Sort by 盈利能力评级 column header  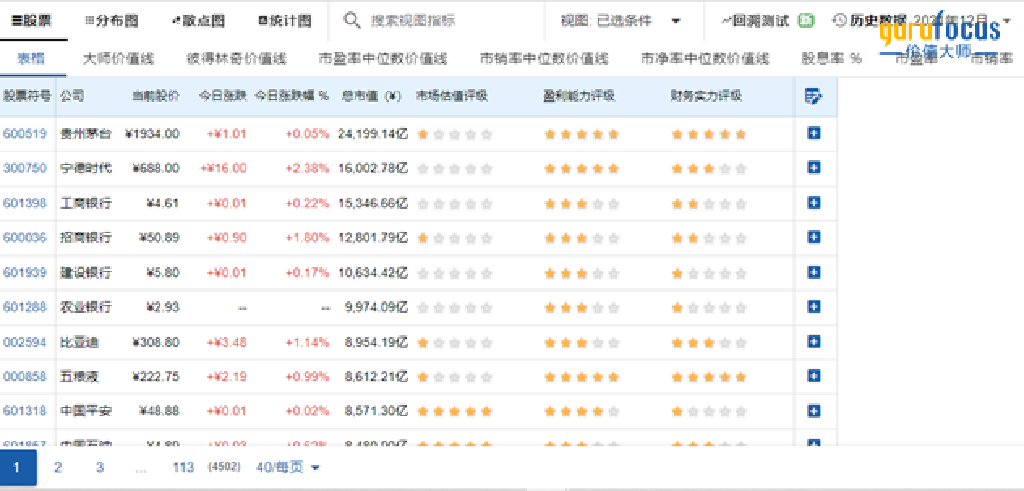579,97
